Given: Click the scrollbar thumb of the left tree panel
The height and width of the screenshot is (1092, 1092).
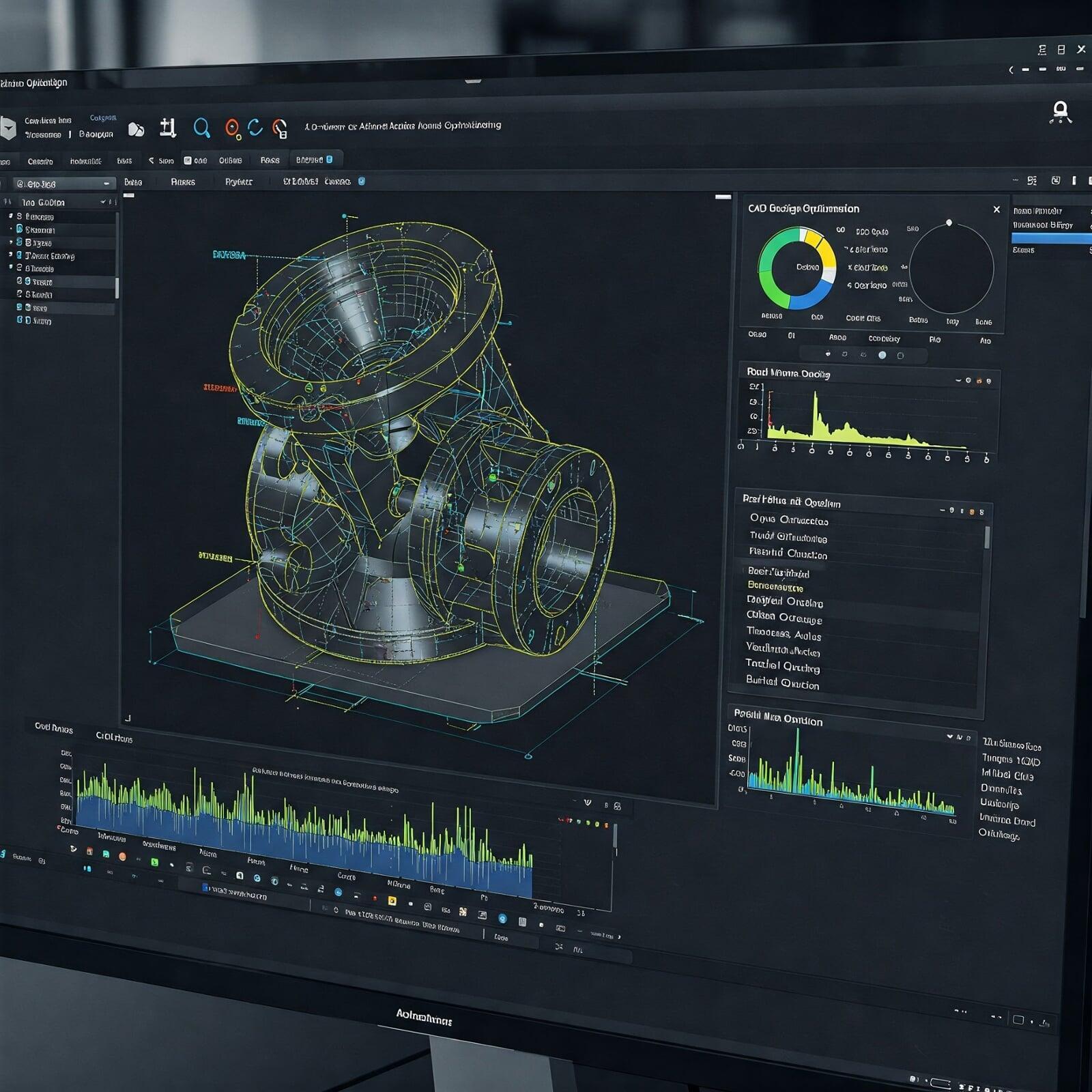Looking at the screenshot, I should [117, 287].
